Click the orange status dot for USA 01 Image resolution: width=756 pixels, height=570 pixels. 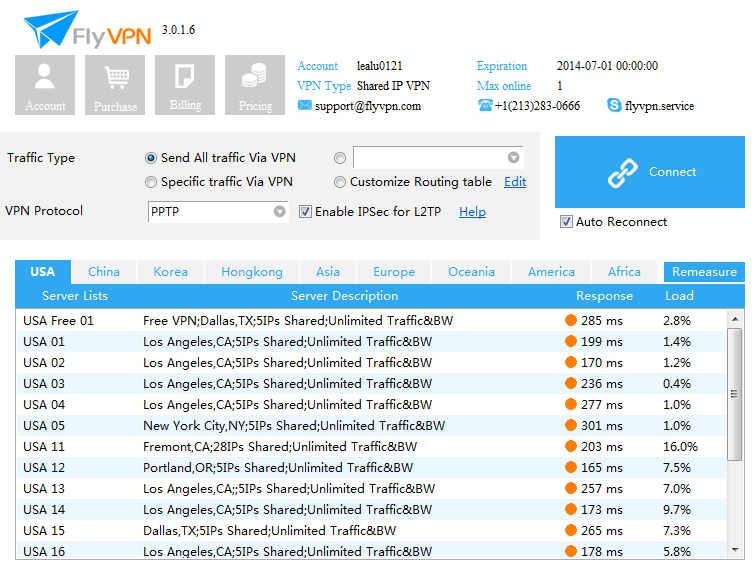click(x=571, y=341)
